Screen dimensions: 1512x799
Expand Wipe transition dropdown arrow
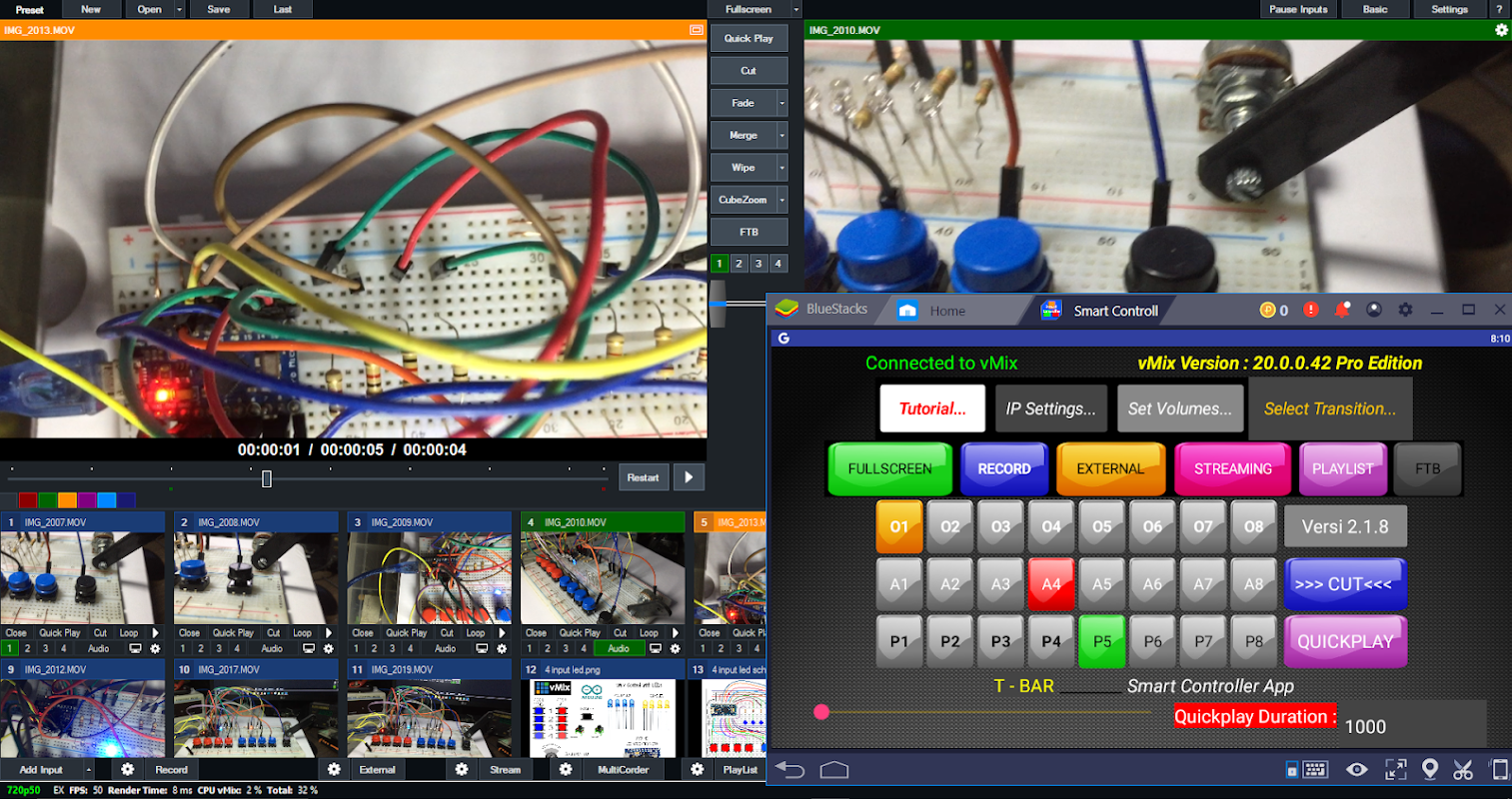[x=782, y=168]
